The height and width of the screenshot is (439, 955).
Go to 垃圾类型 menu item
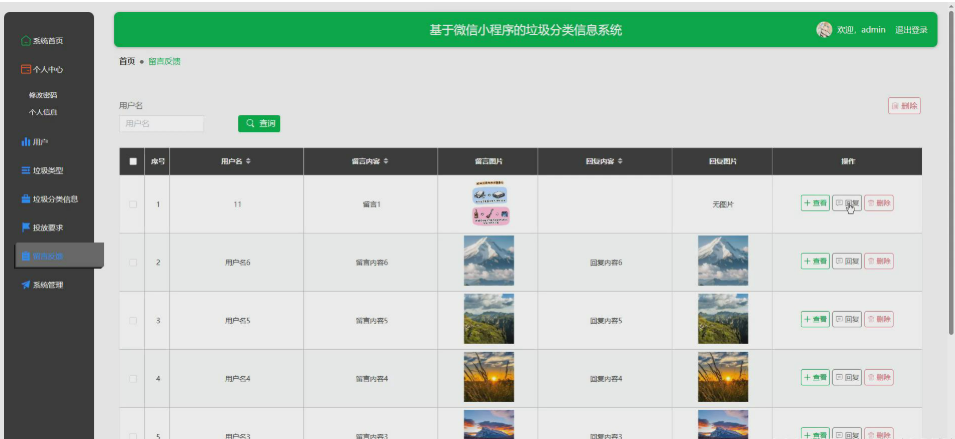pyautogui.click(x=48, y=170)
